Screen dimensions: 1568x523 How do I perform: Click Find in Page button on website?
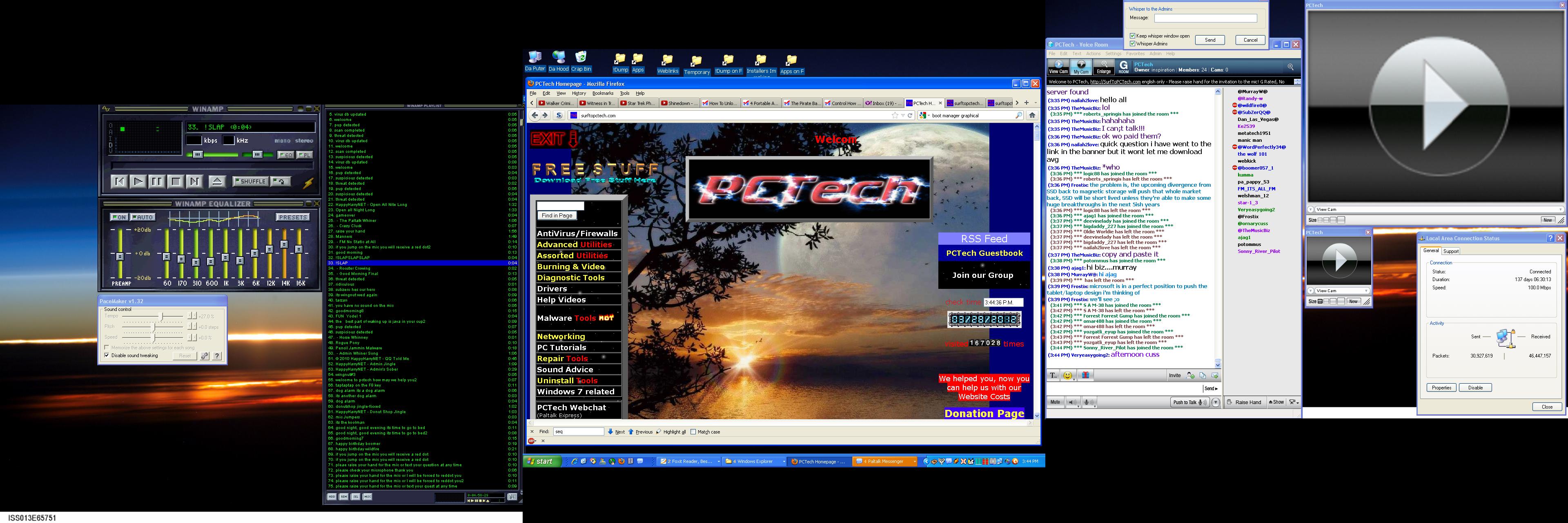[557, 215]
